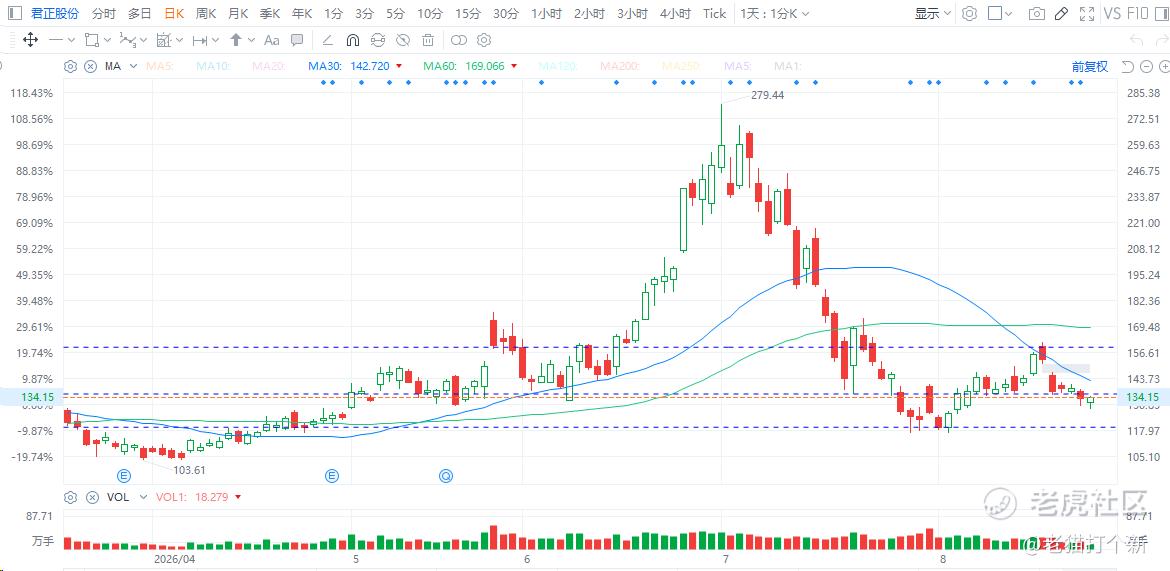Open the F10 company info button
This screenshot has height=571, width=1170.
click(x=1139, y=13)
